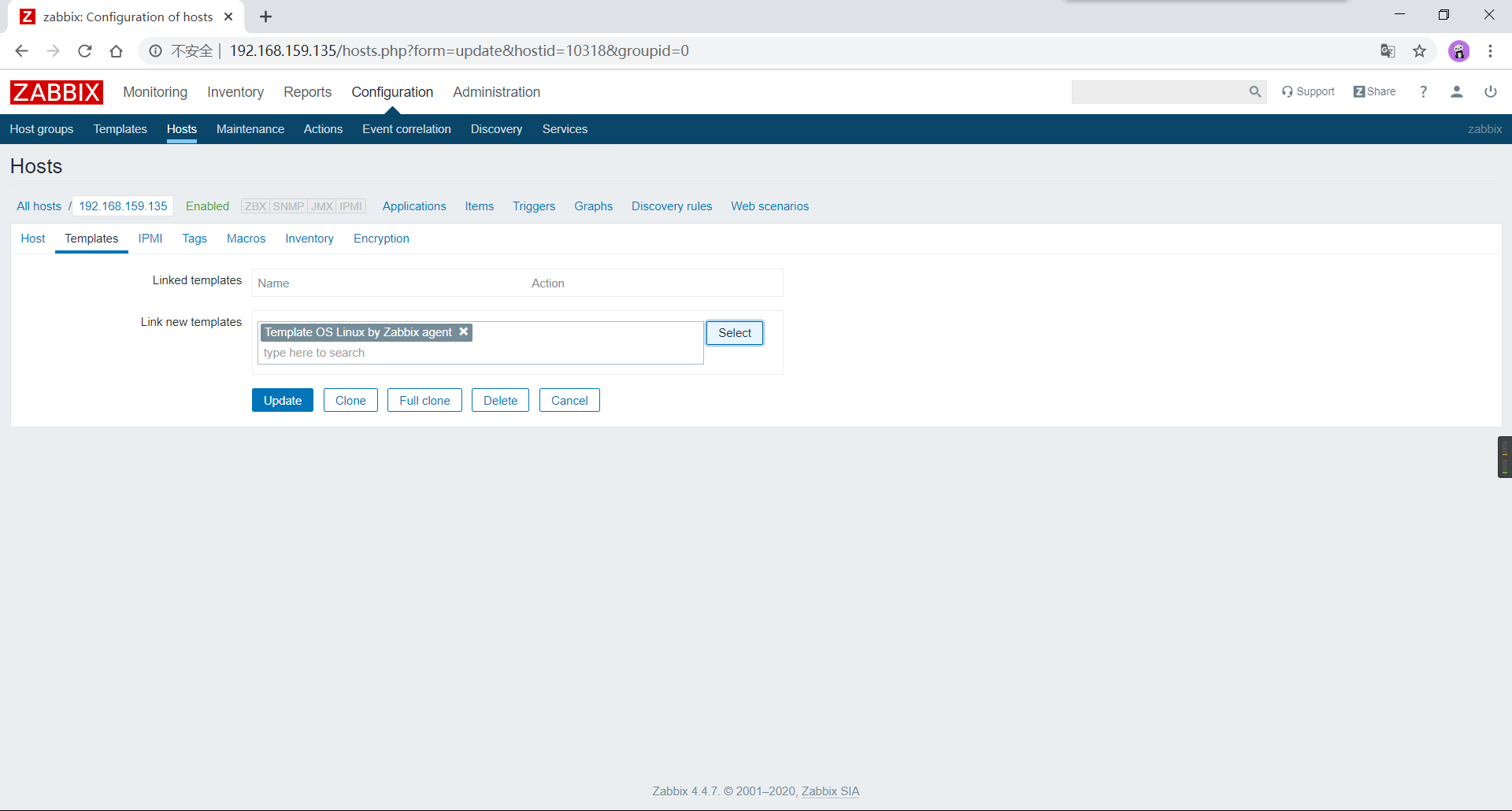1512x811 pixels.
Task: Remove Template OS Linux by Zabbix agent tag
Action: [464, 331]
